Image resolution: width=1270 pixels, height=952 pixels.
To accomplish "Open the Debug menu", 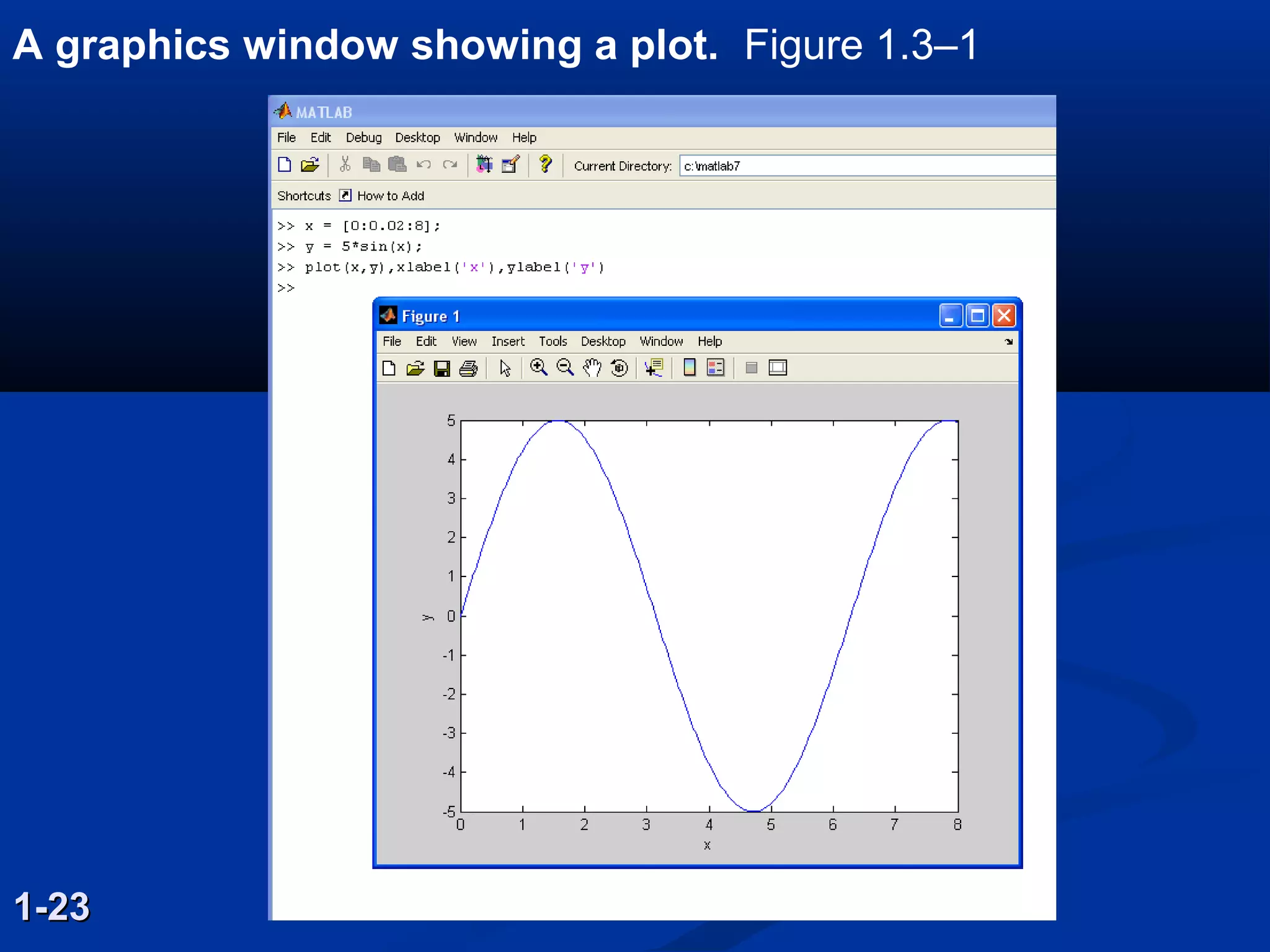I will 363,138.
